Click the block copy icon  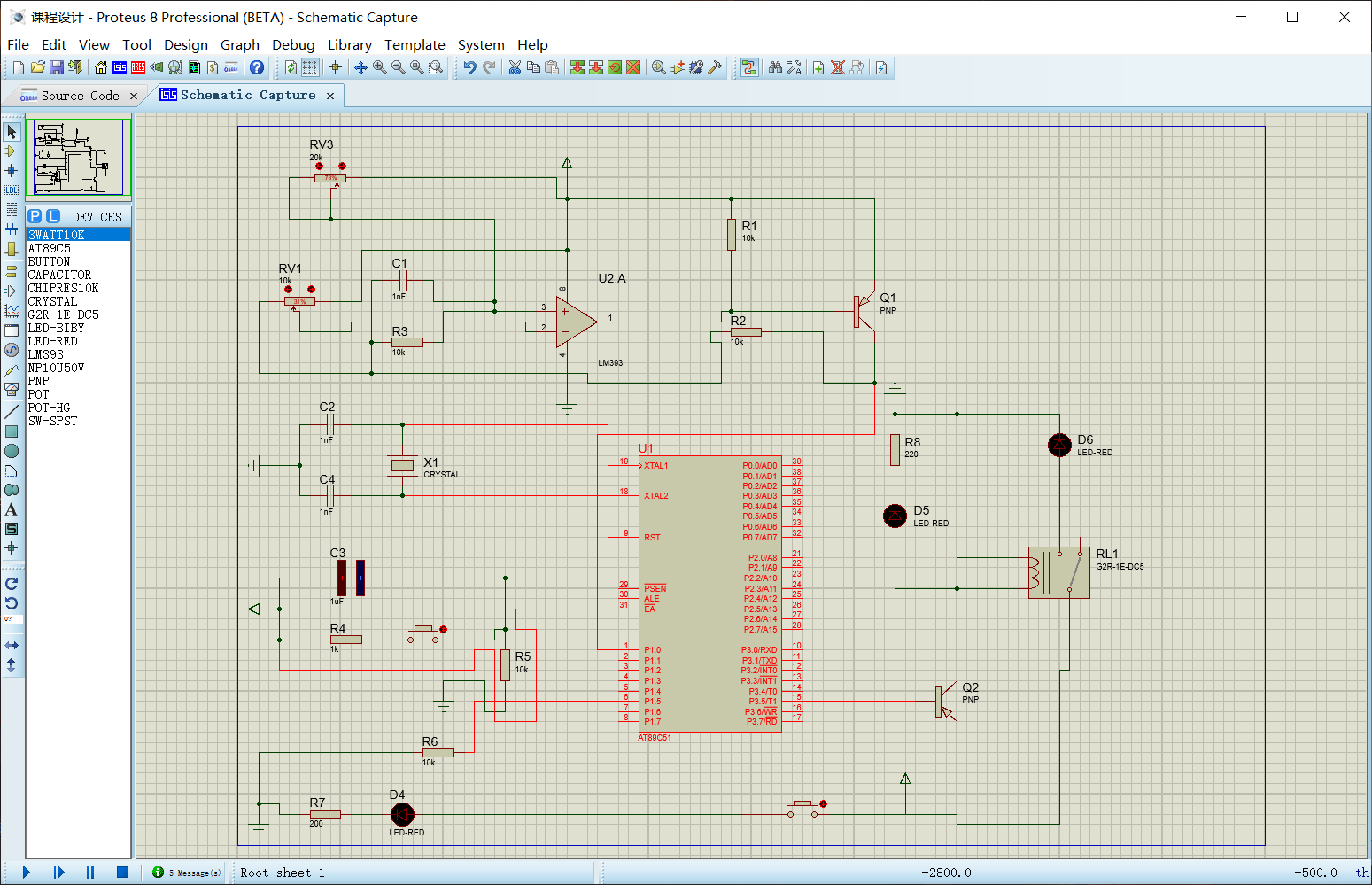click(x=577, y=67)
